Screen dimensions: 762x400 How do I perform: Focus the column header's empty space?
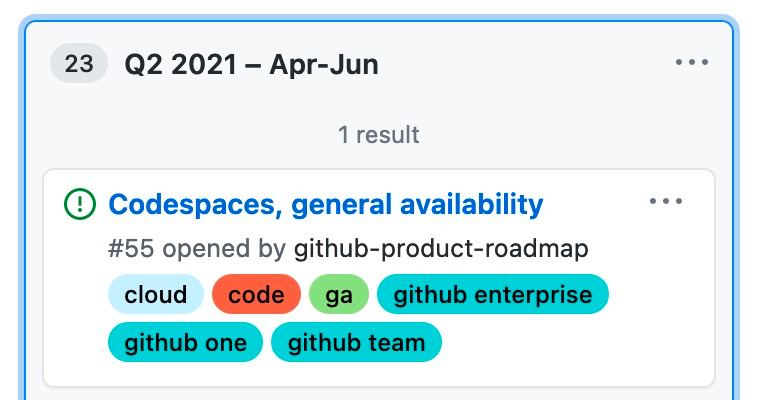(525, 63)
